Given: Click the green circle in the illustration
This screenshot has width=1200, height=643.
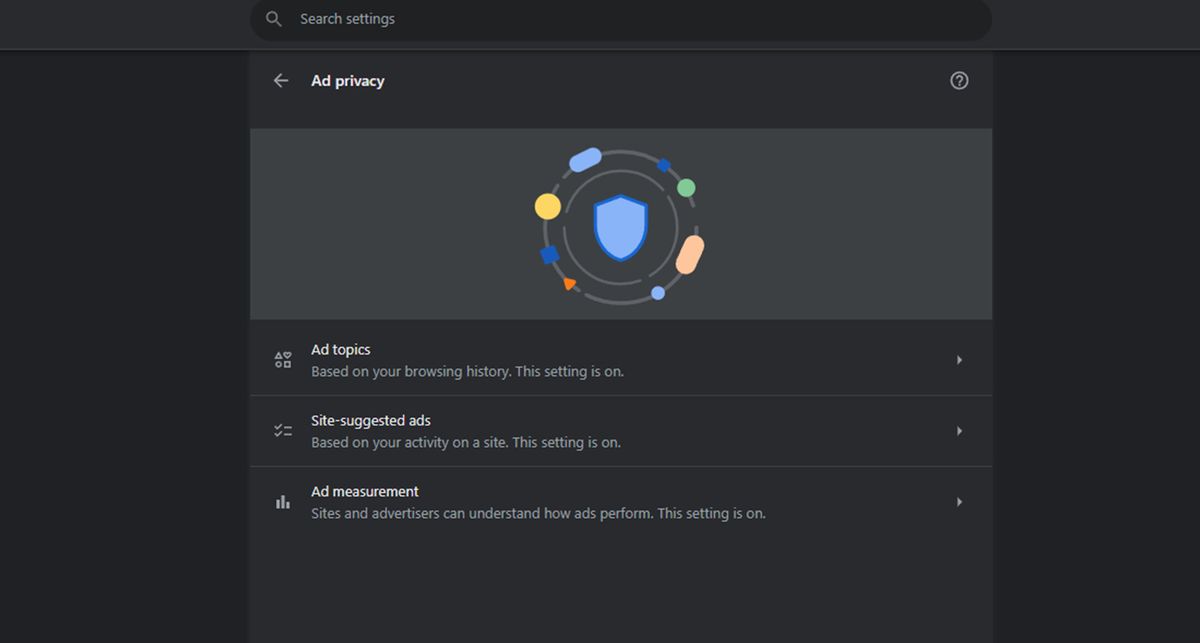Looking at the screenshot, I should pyautogui.click(x=686, y=187).
